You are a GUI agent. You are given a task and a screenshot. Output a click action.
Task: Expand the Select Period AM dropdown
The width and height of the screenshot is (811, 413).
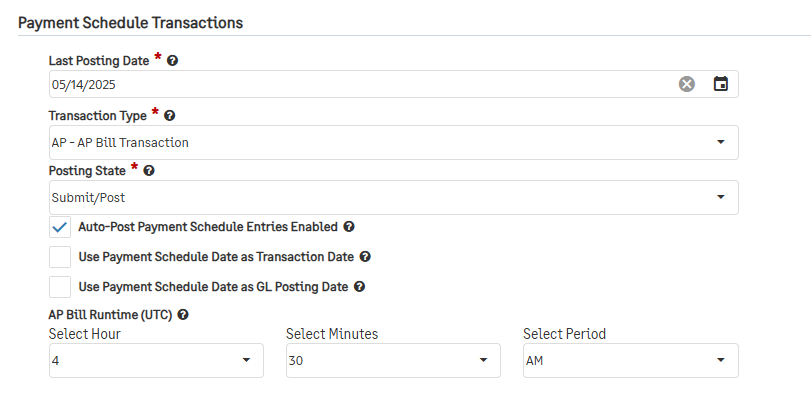(630, 360)
